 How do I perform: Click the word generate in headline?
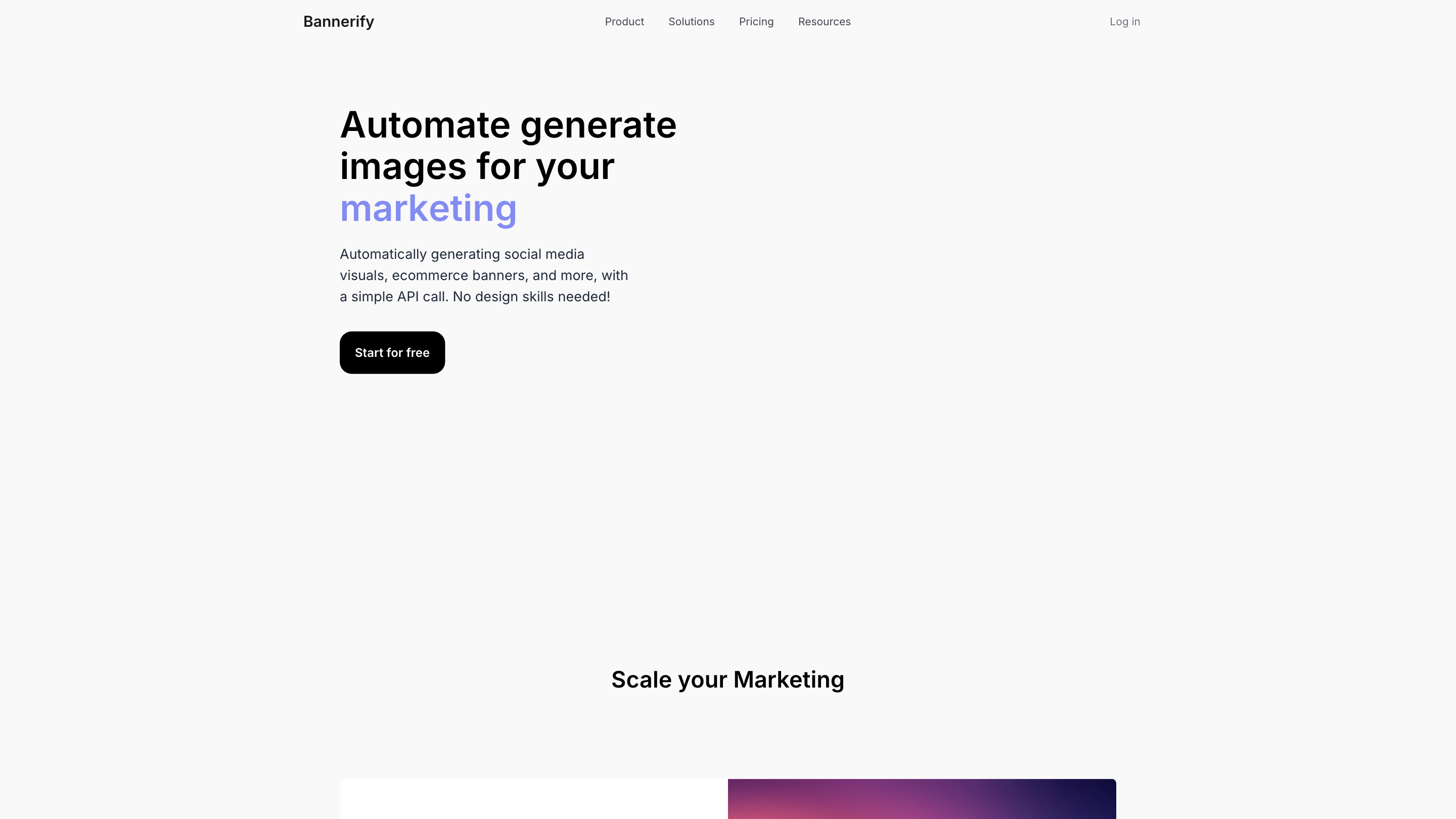pos(599,126)
